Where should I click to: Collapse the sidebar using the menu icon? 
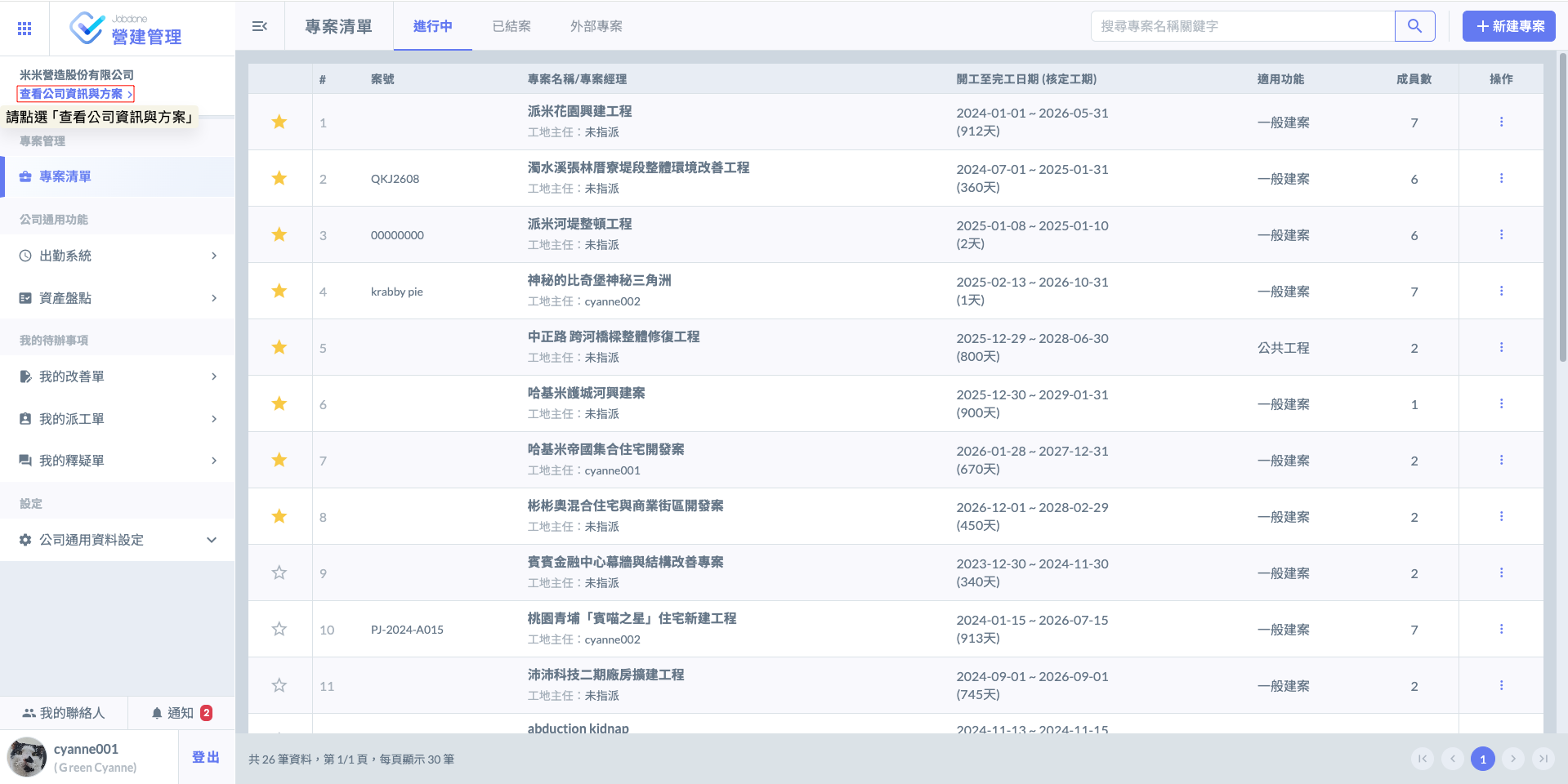260,26
